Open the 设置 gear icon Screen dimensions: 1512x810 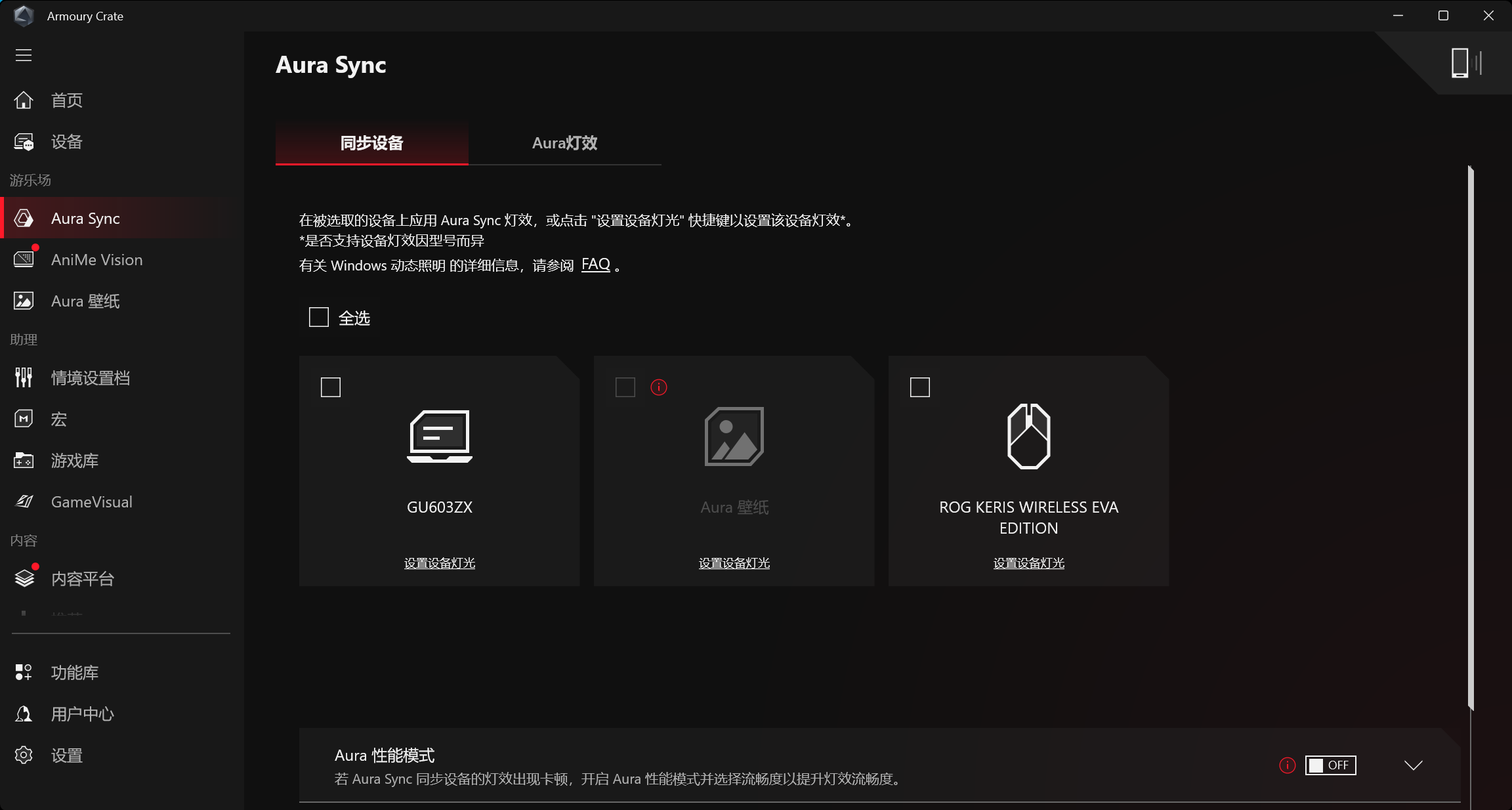click(24, 755)
